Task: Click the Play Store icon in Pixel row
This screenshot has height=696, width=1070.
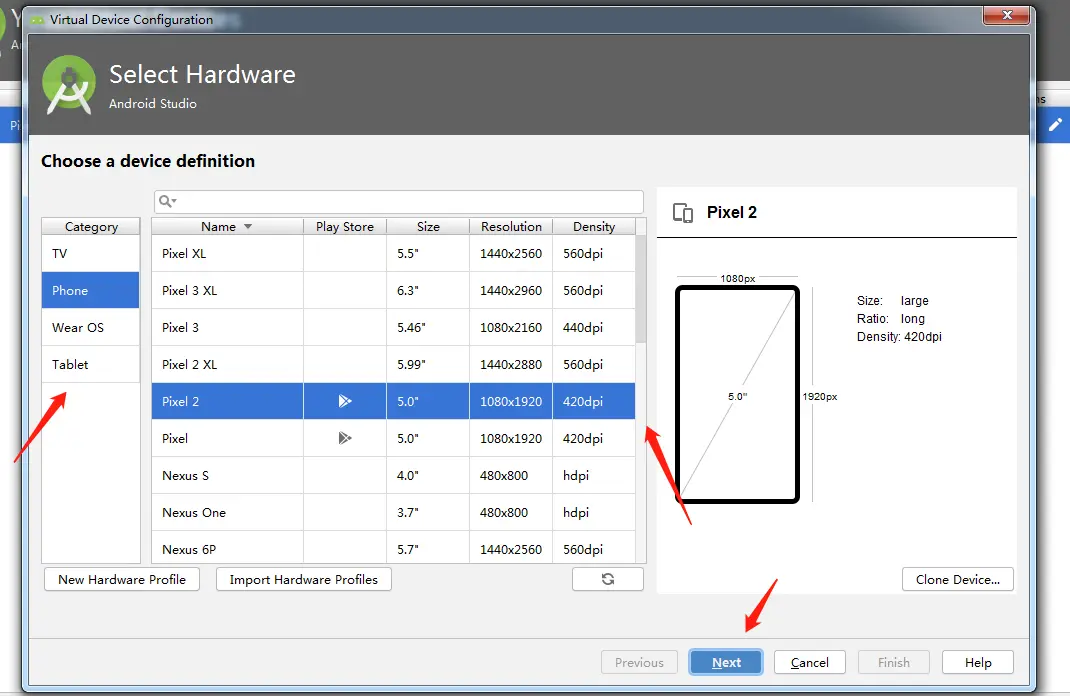Action: pos(345,438)
